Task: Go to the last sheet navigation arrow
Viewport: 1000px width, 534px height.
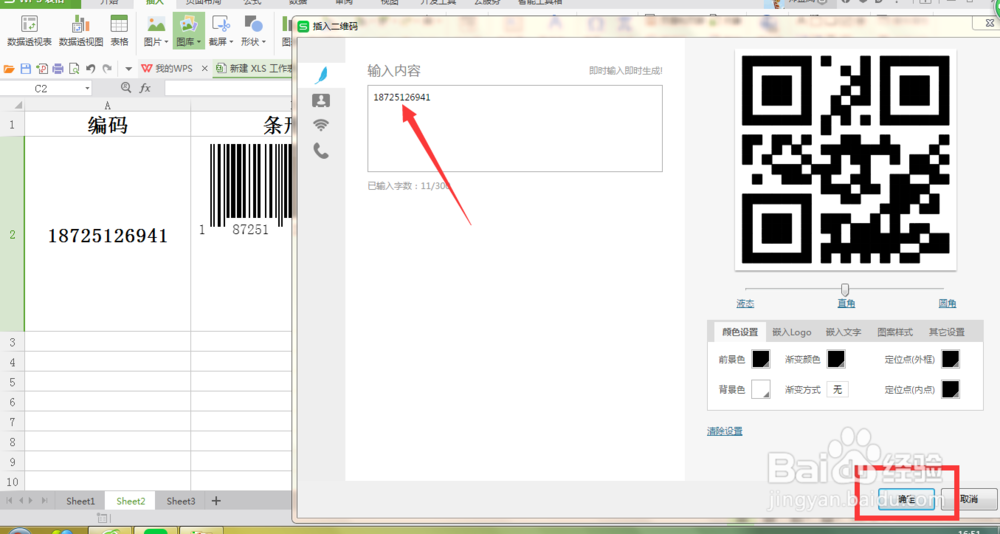Action: pyautogui.click(x=45, y=501)
